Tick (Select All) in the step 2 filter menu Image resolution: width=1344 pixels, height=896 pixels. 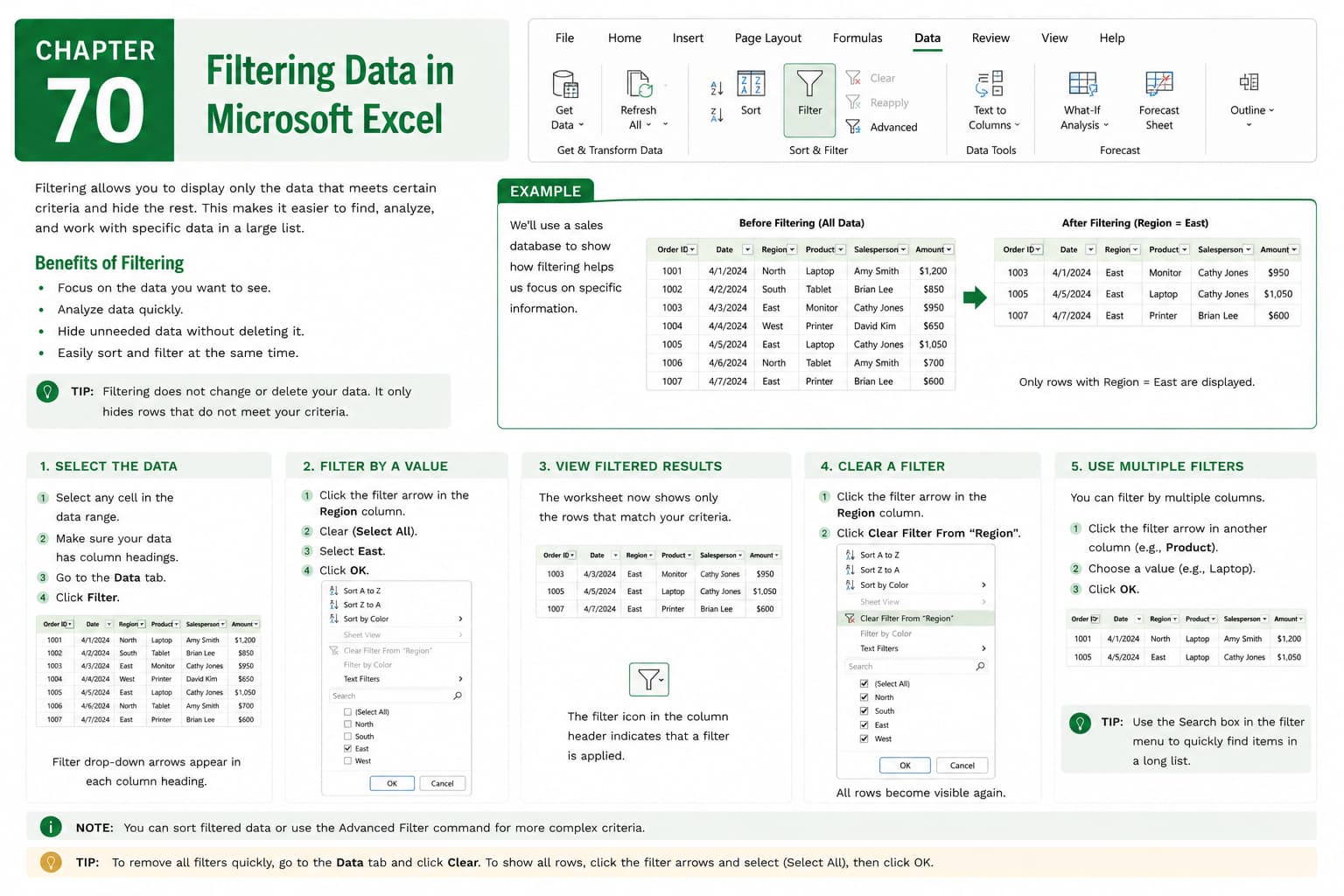point(347,712)
